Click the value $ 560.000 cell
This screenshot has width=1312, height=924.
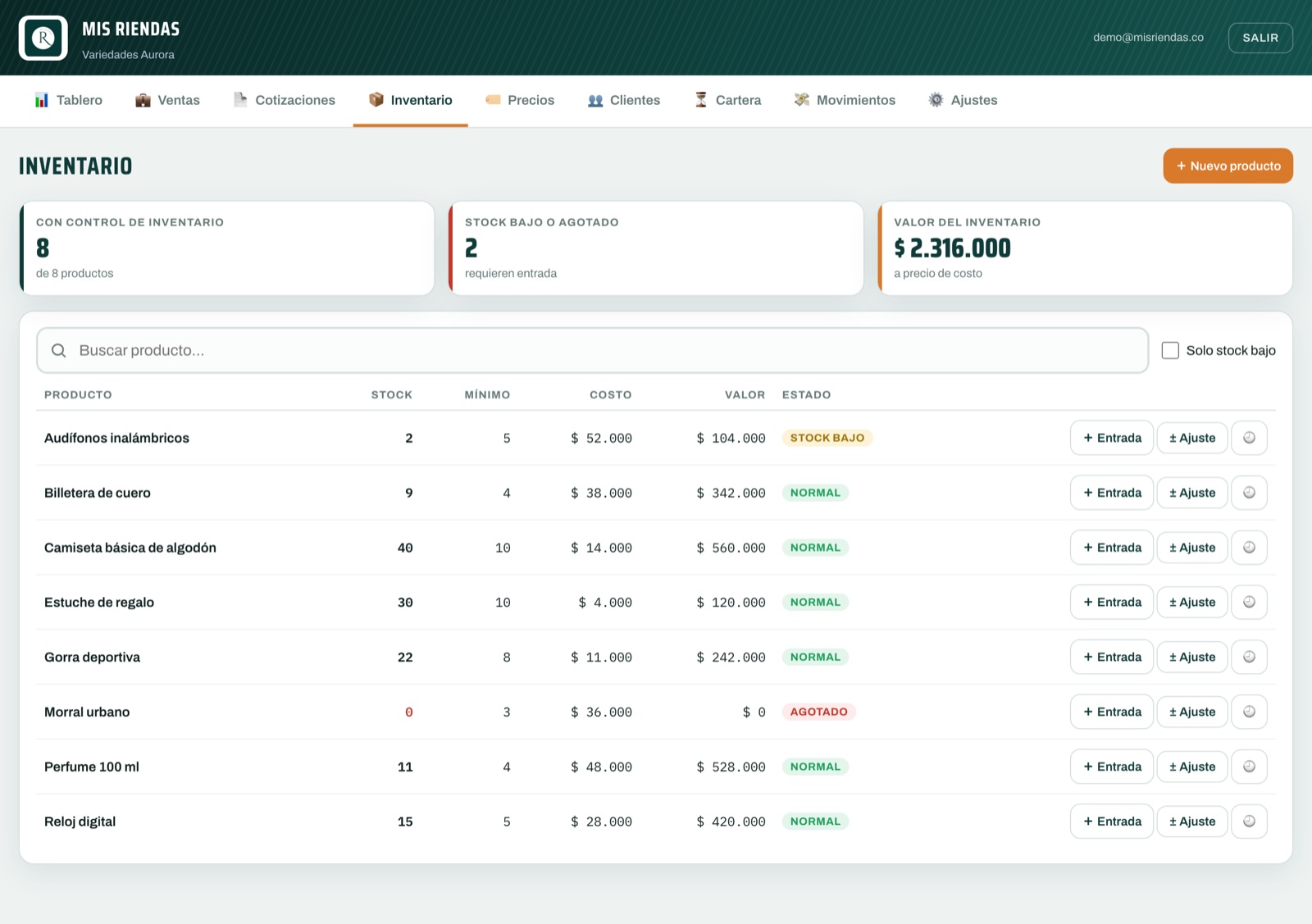point(731,548)
